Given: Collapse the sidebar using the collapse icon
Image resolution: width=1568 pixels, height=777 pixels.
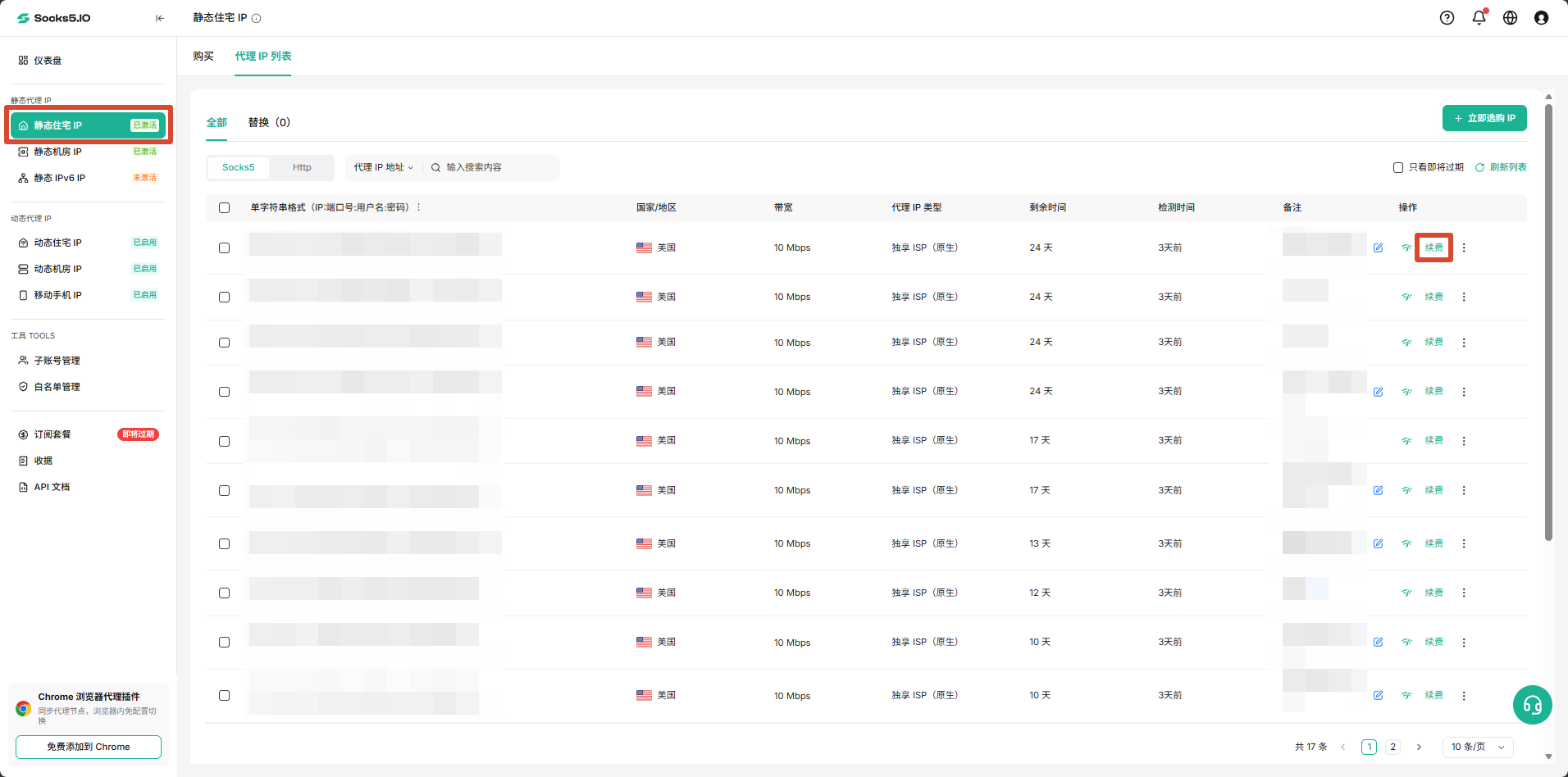Looking at the screenshot, I should coord(160,18).
